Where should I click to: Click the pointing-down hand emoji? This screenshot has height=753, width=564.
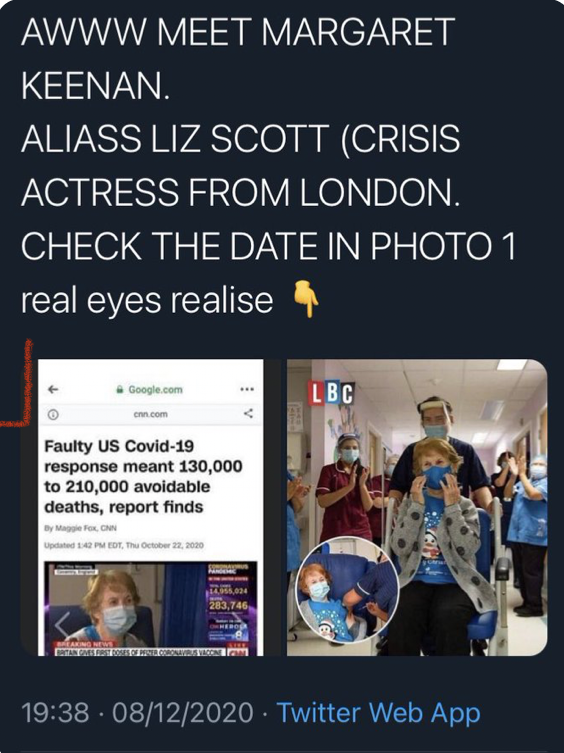[306, 300]
